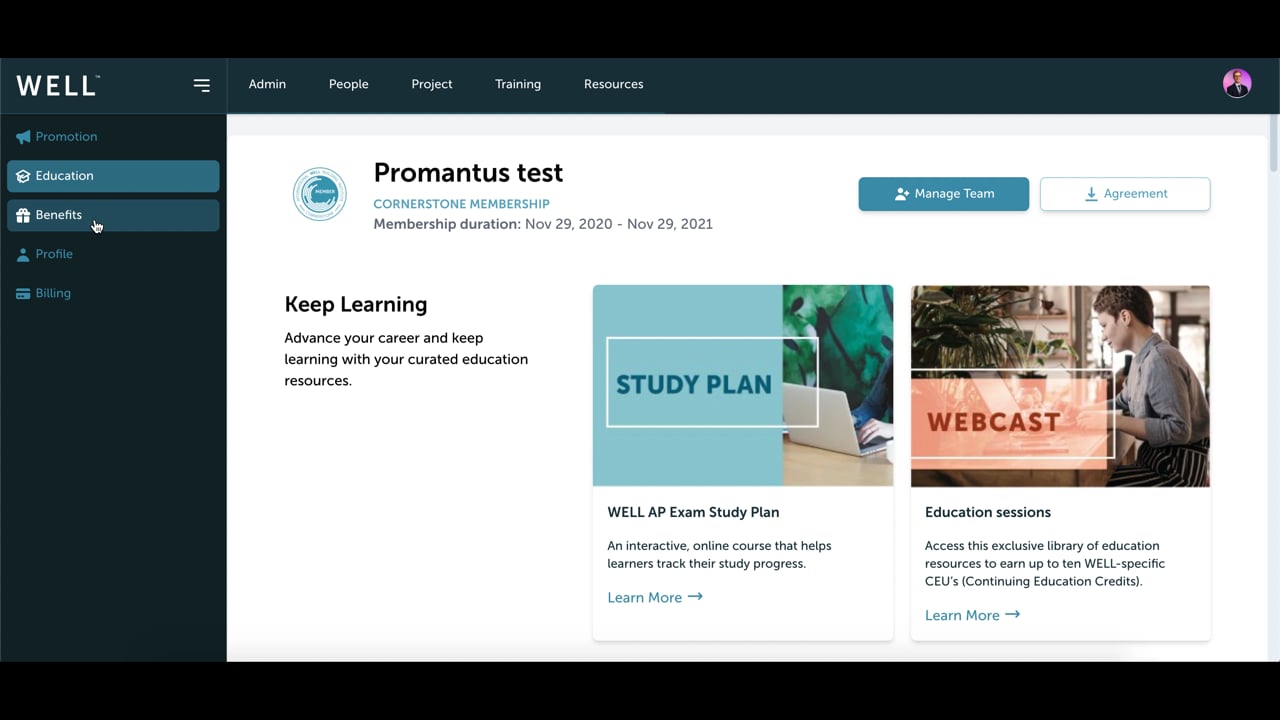Click the Billing card icon

(23, 293)
